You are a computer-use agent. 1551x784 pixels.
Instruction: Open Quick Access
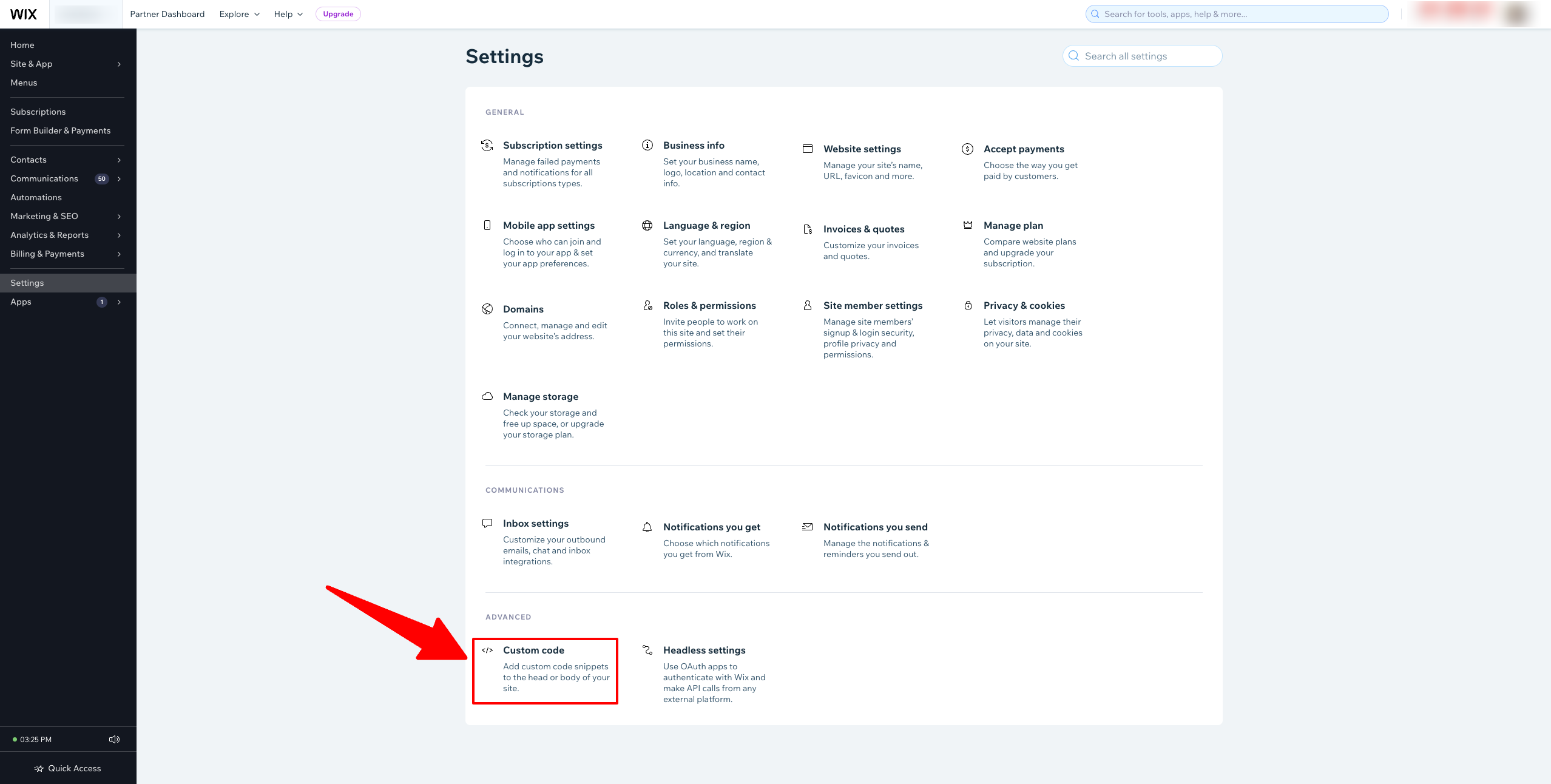[x=68, y=768]
